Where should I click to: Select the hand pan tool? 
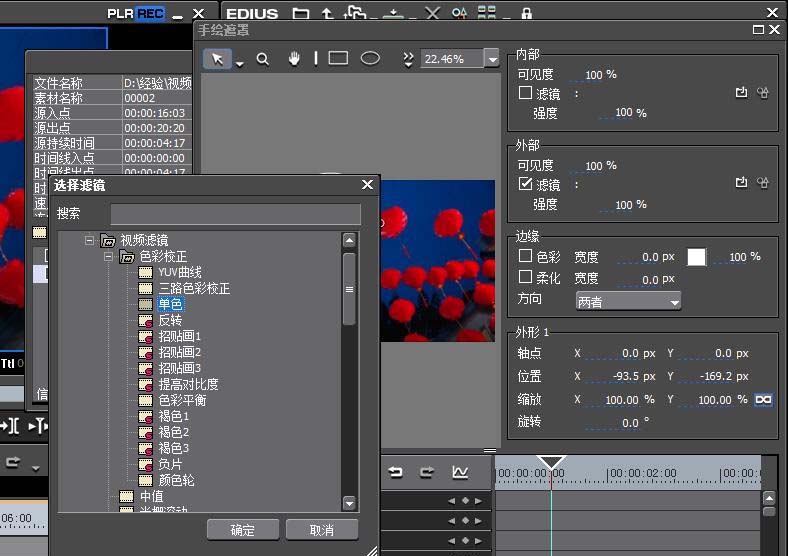point(295,59)
